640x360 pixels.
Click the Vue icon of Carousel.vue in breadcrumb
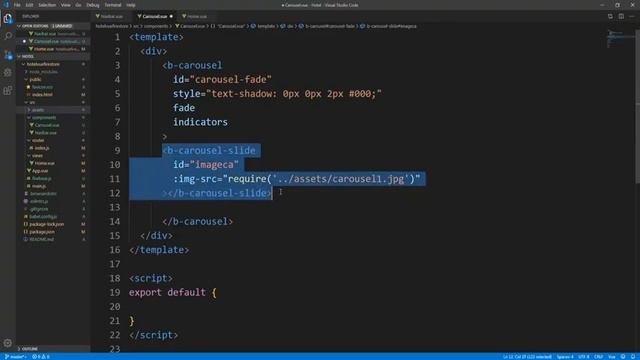pyautogui.click(x=178, y=26)
